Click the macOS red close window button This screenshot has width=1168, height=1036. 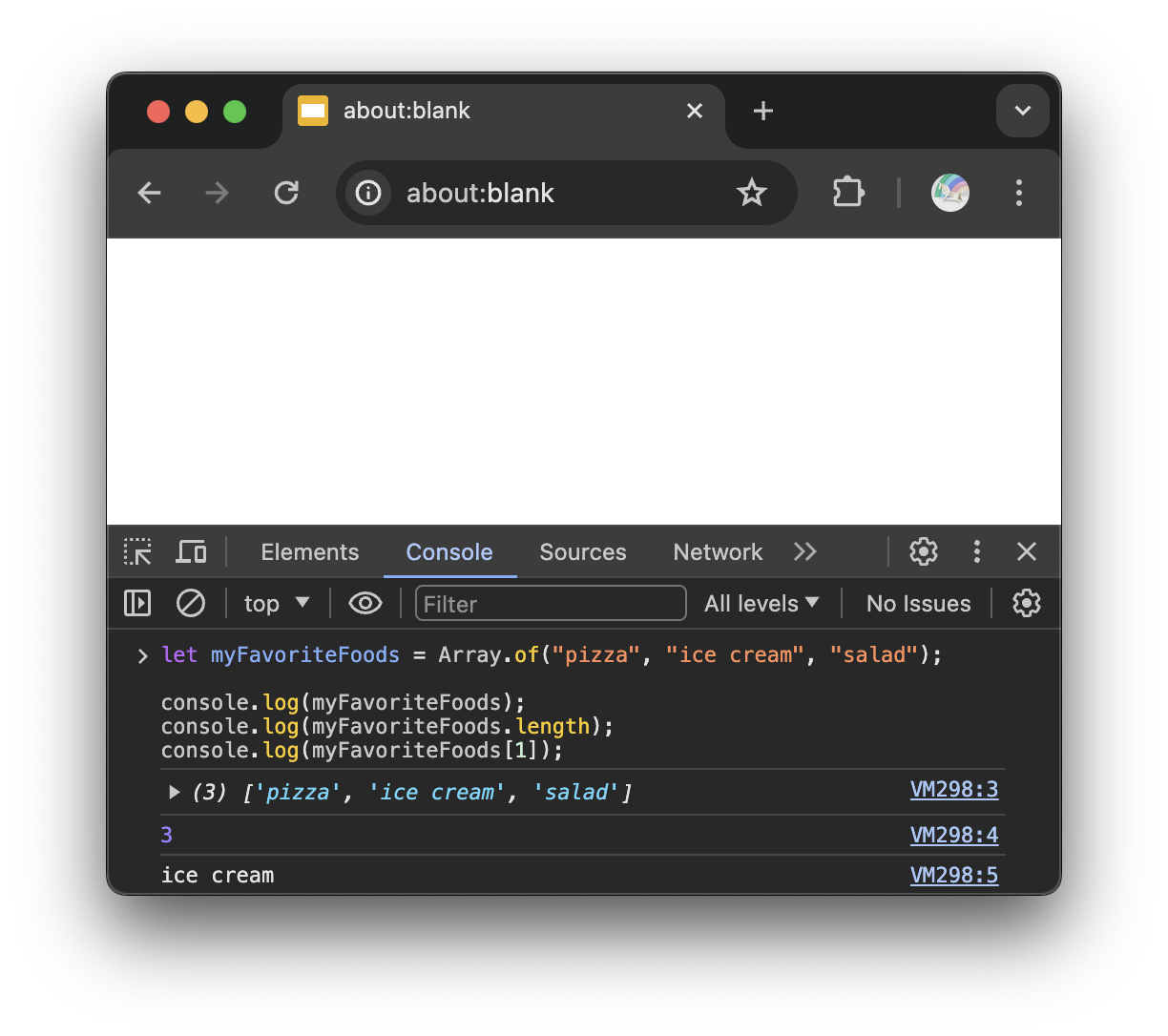coord(158,112)
